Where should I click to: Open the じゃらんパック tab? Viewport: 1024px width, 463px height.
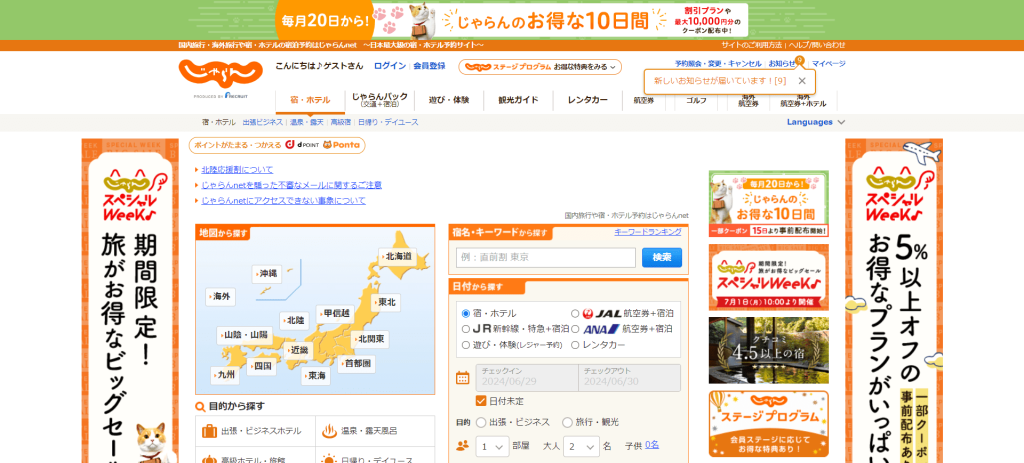(x=379, y=100)
